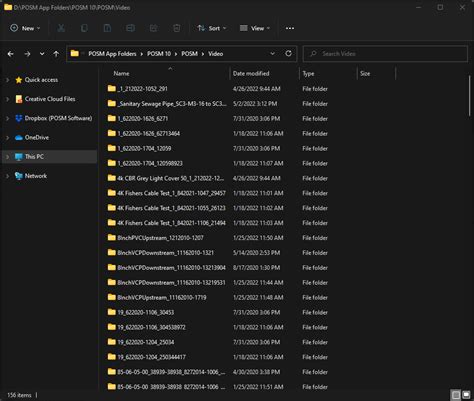Viewport: 474px width, 401px height.
Task: Open the Sort options menu
Action: pyautogui.click(x=211, y=28)
